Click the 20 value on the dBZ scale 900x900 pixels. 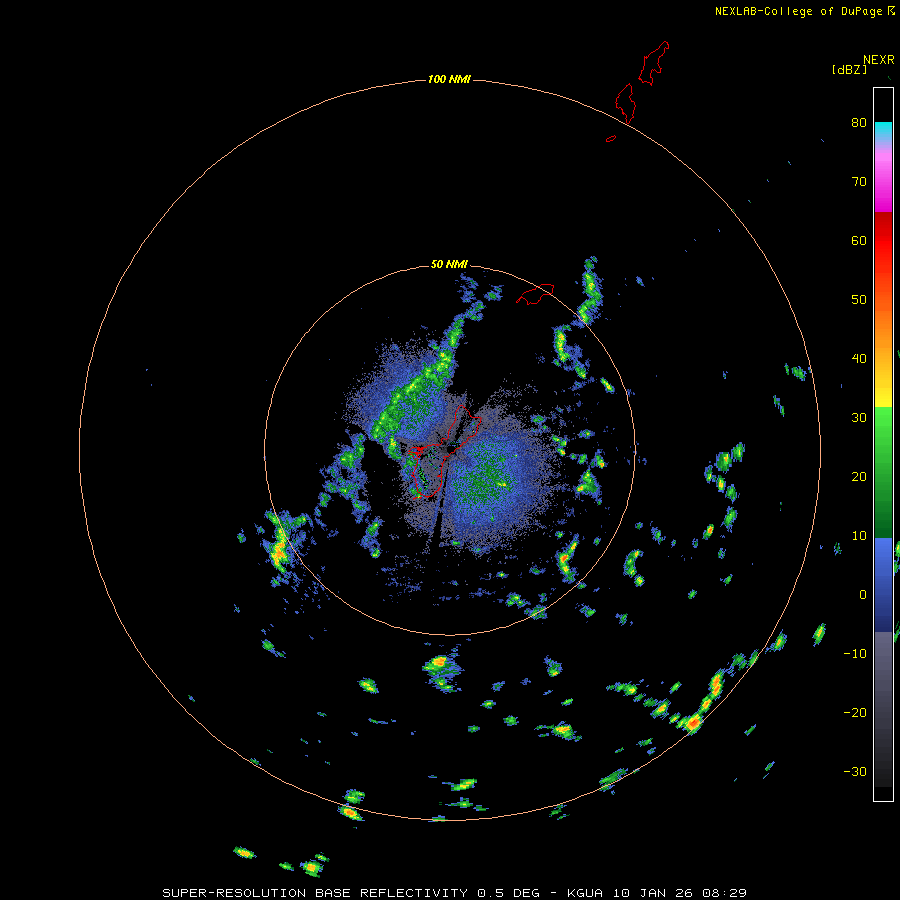tap(859, 476)
